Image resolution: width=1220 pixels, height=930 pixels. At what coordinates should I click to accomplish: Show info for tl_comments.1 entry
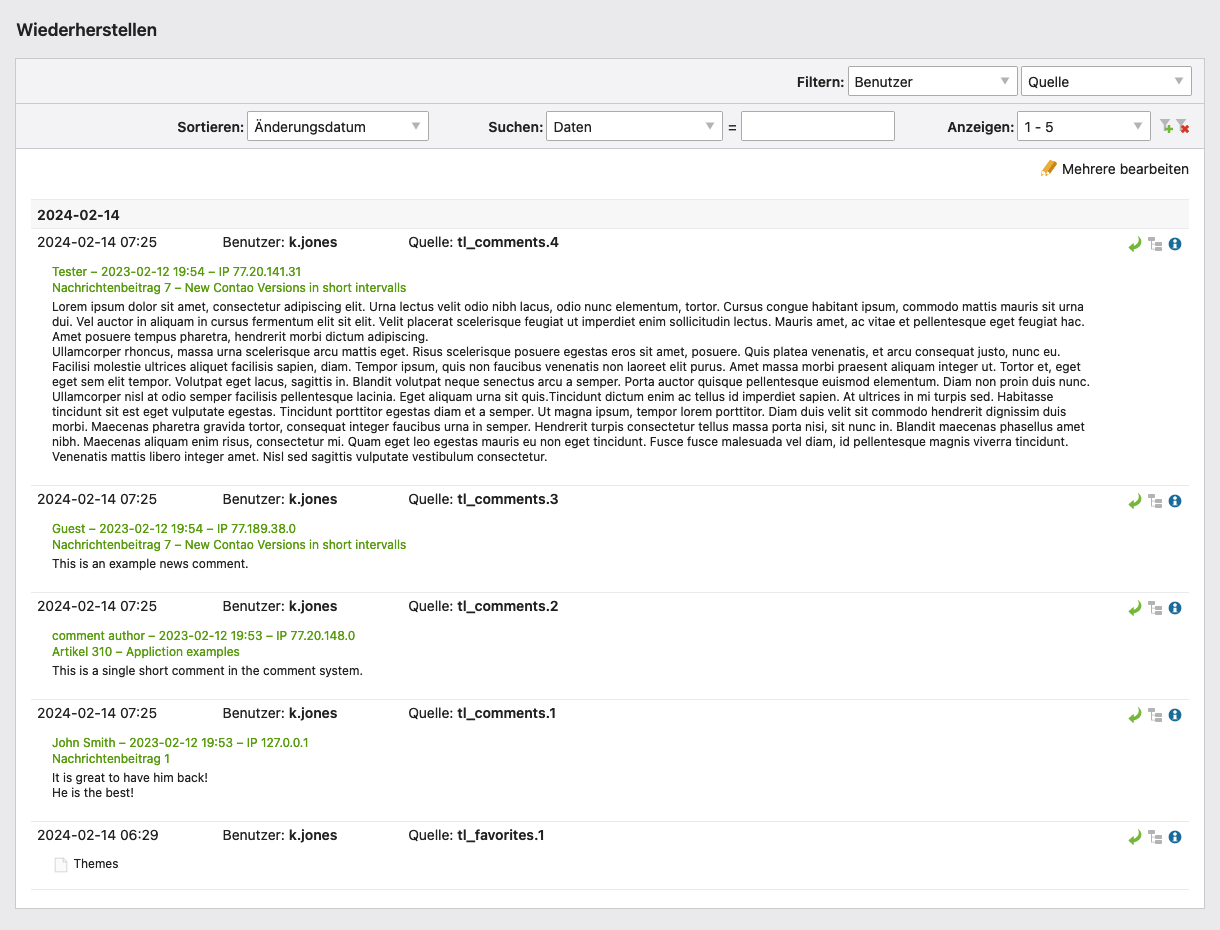(1175, 715)
